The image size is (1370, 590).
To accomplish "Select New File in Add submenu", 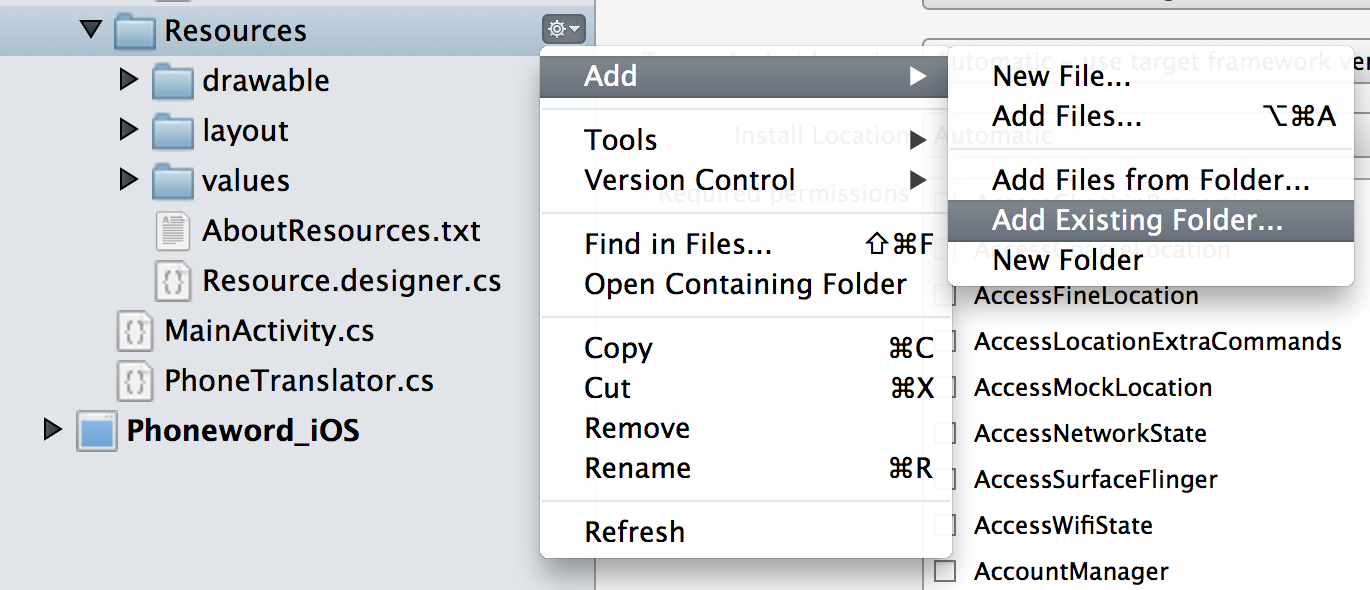I will point(1061,77).
